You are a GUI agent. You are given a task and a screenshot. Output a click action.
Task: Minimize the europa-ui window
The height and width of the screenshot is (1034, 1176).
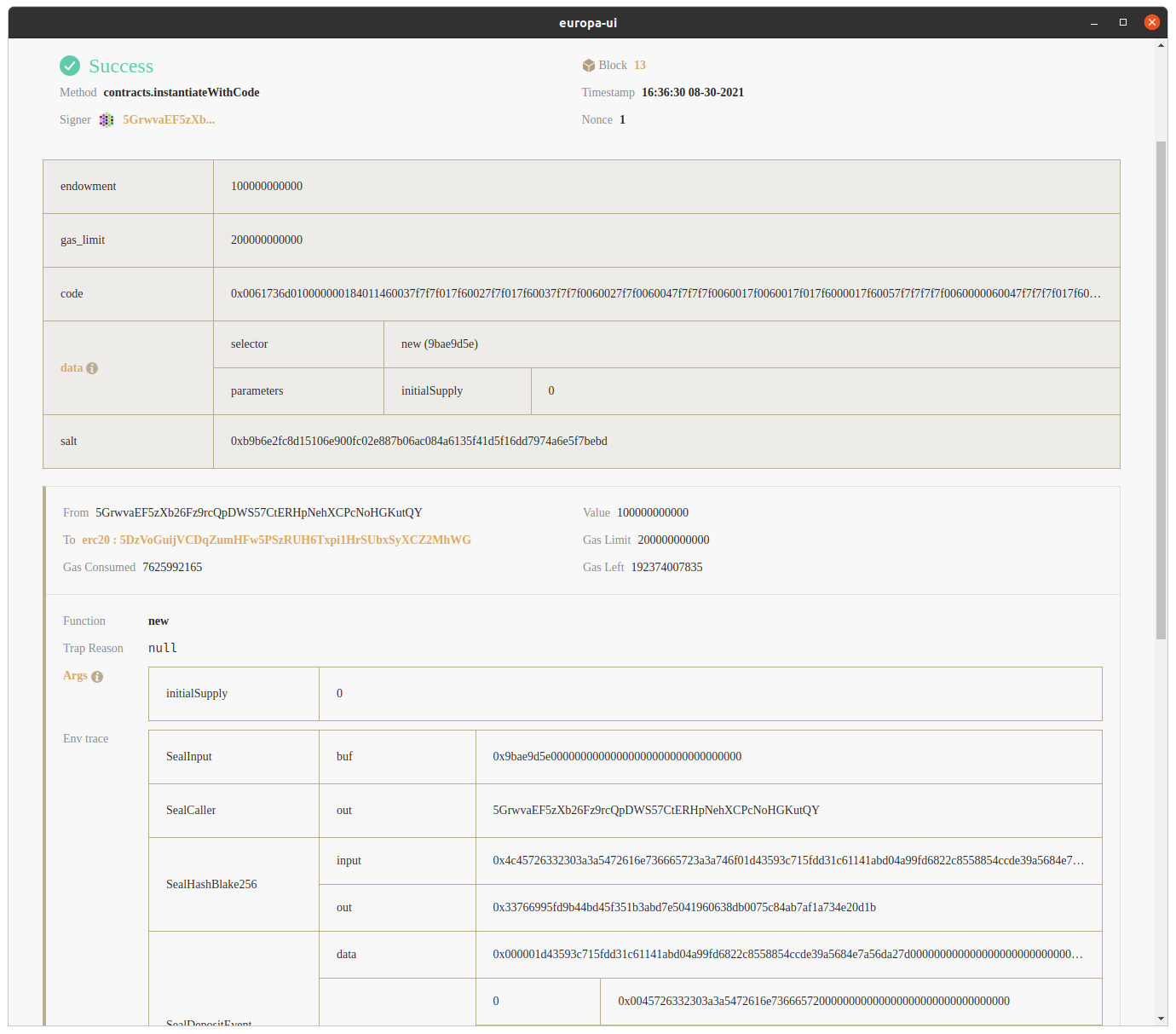(x=1094, y=23)
